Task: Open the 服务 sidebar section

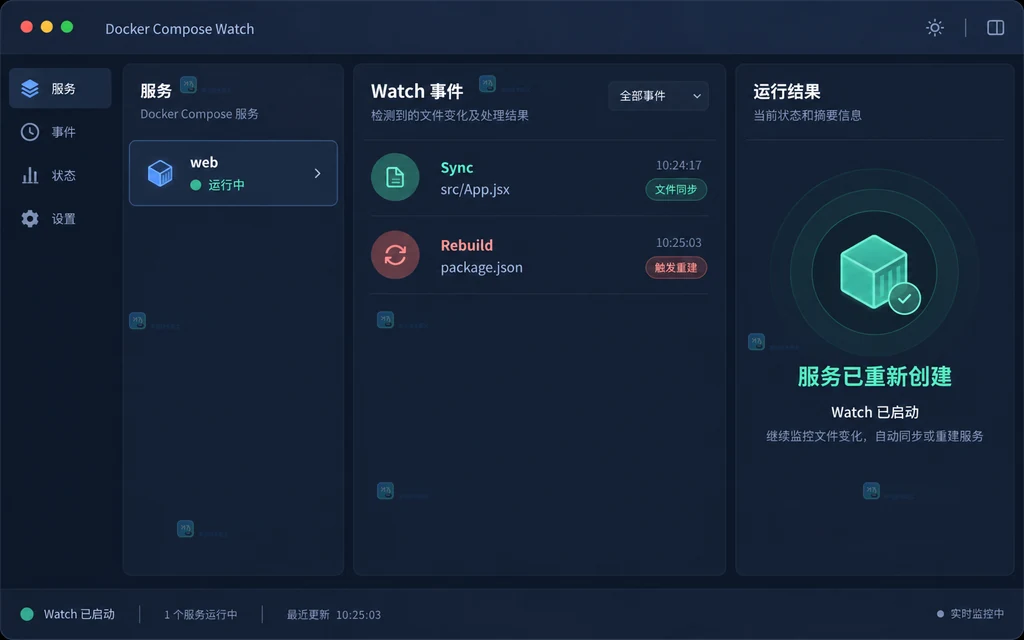Action: click(x=60, y=88)
